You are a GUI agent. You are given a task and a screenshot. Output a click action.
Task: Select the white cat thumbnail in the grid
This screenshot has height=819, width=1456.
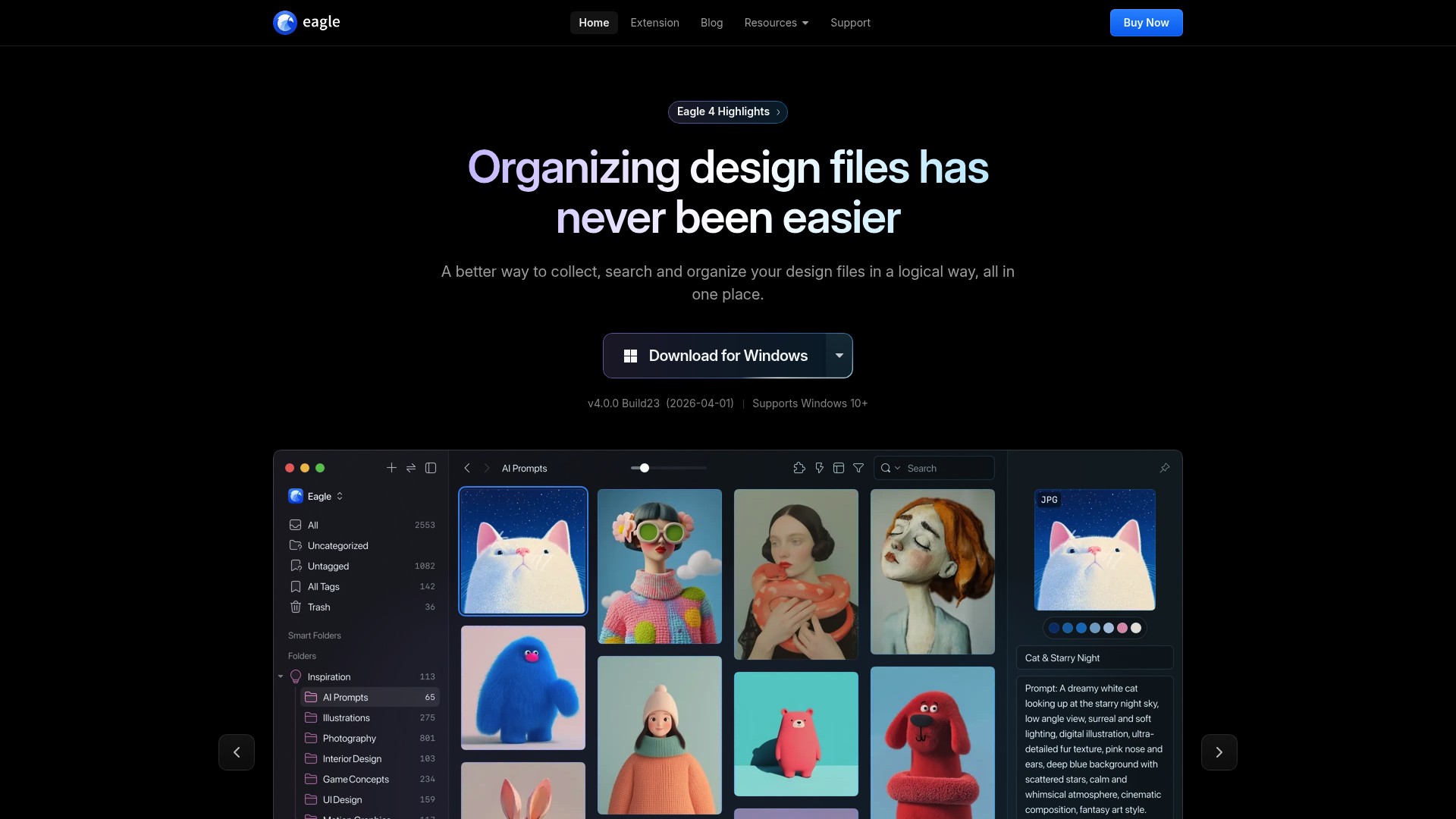click(523, 551)
